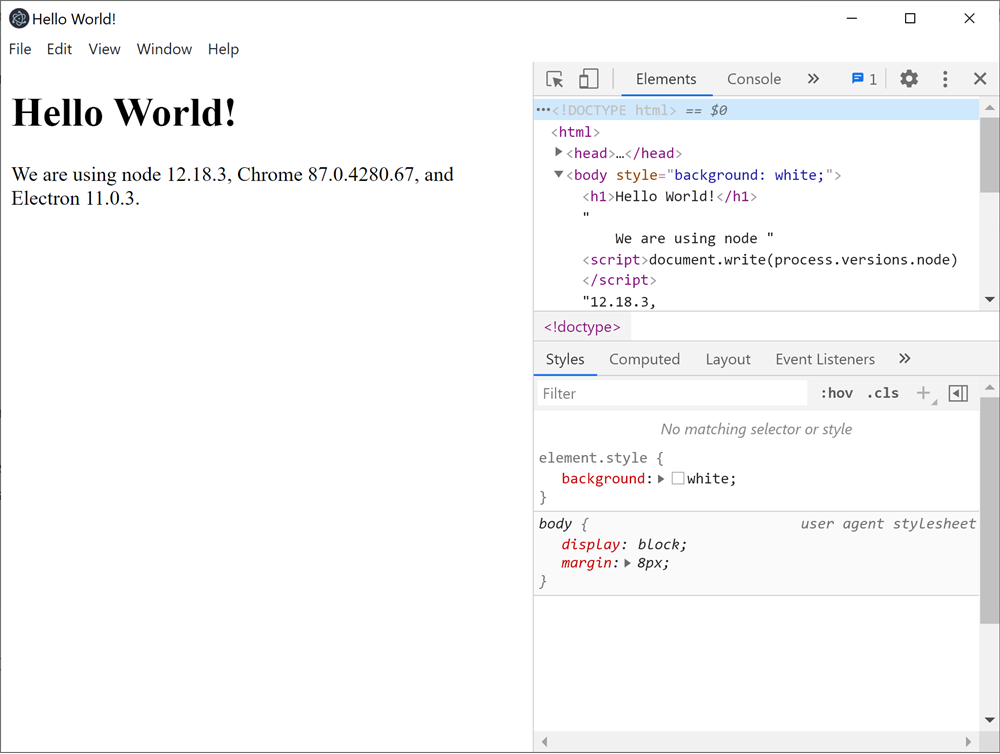1000x754 pixels.
Task: Activate the inspect element picker icon
Action: 552,78
